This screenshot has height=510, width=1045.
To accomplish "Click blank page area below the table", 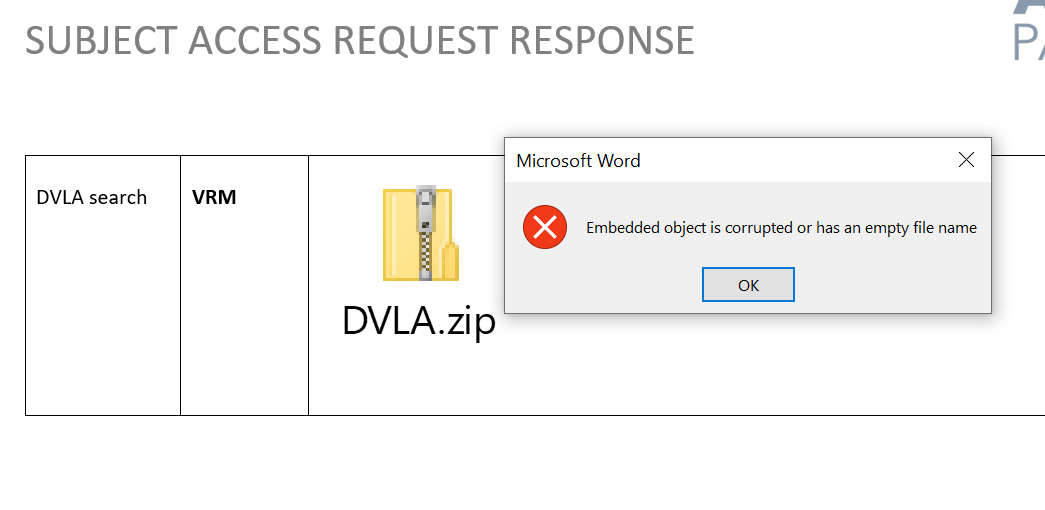I will click(520, 463).
